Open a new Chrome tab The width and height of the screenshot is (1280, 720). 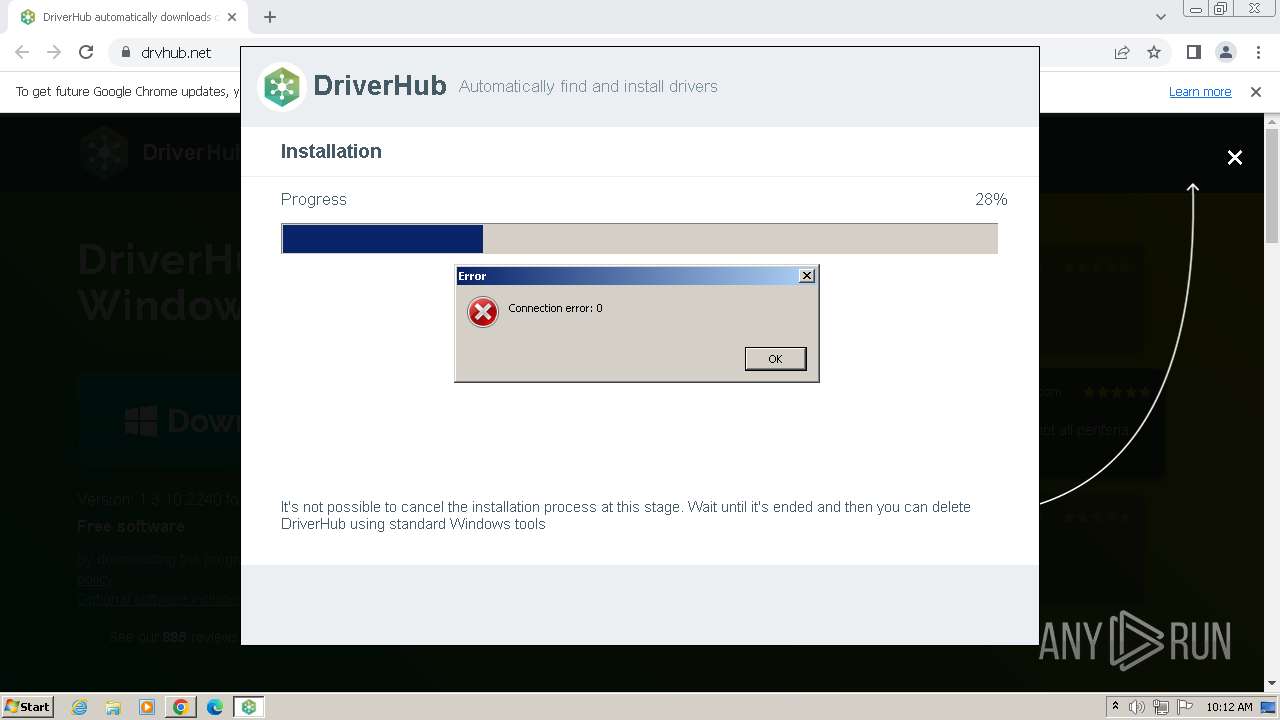(x=270, y=17)
